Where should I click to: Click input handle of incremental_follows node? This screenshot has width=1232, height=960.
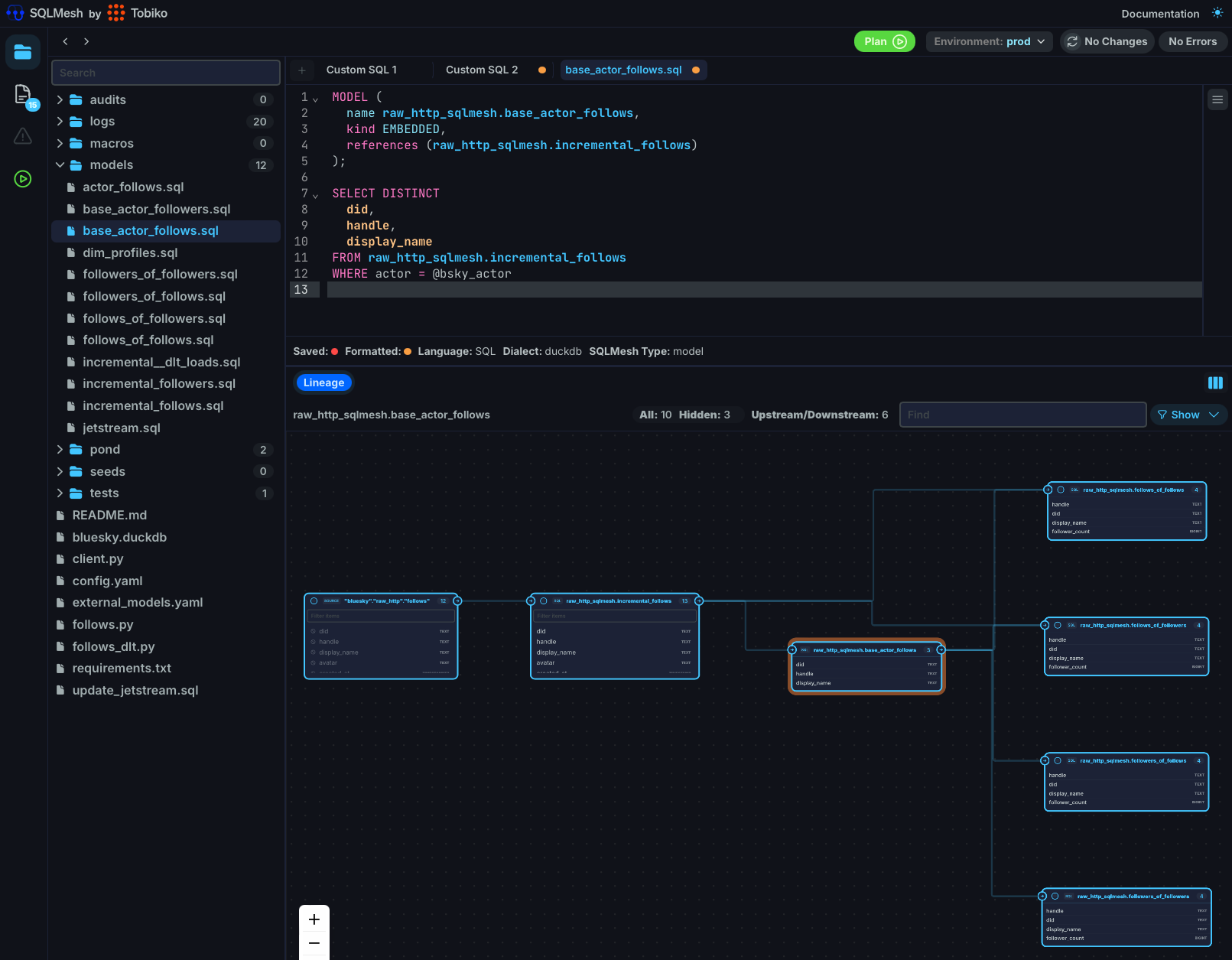(x=531, y=601)
